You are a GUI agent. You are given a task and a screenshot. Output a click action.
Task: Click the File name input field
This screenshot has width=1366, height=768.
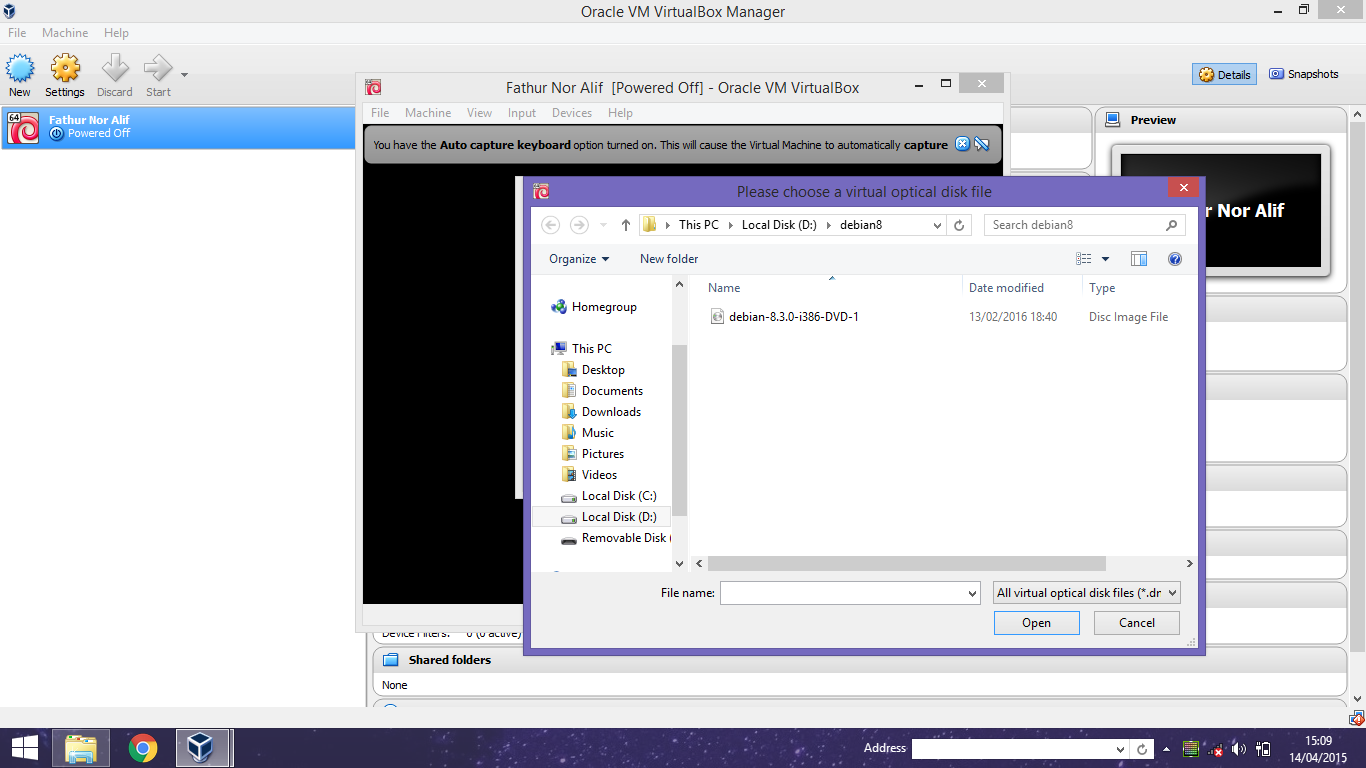pyautogui.click(x=842, y=593)
